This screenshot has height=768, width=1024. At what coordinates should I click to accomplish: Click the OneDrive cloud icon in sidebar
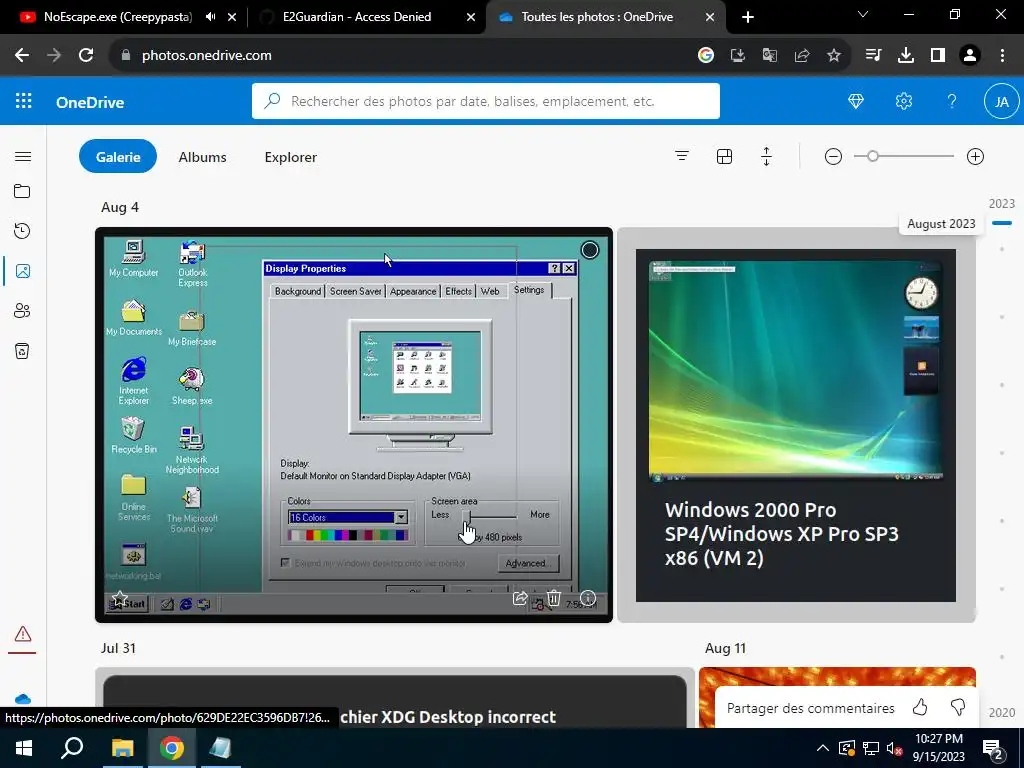pos(23,699)
